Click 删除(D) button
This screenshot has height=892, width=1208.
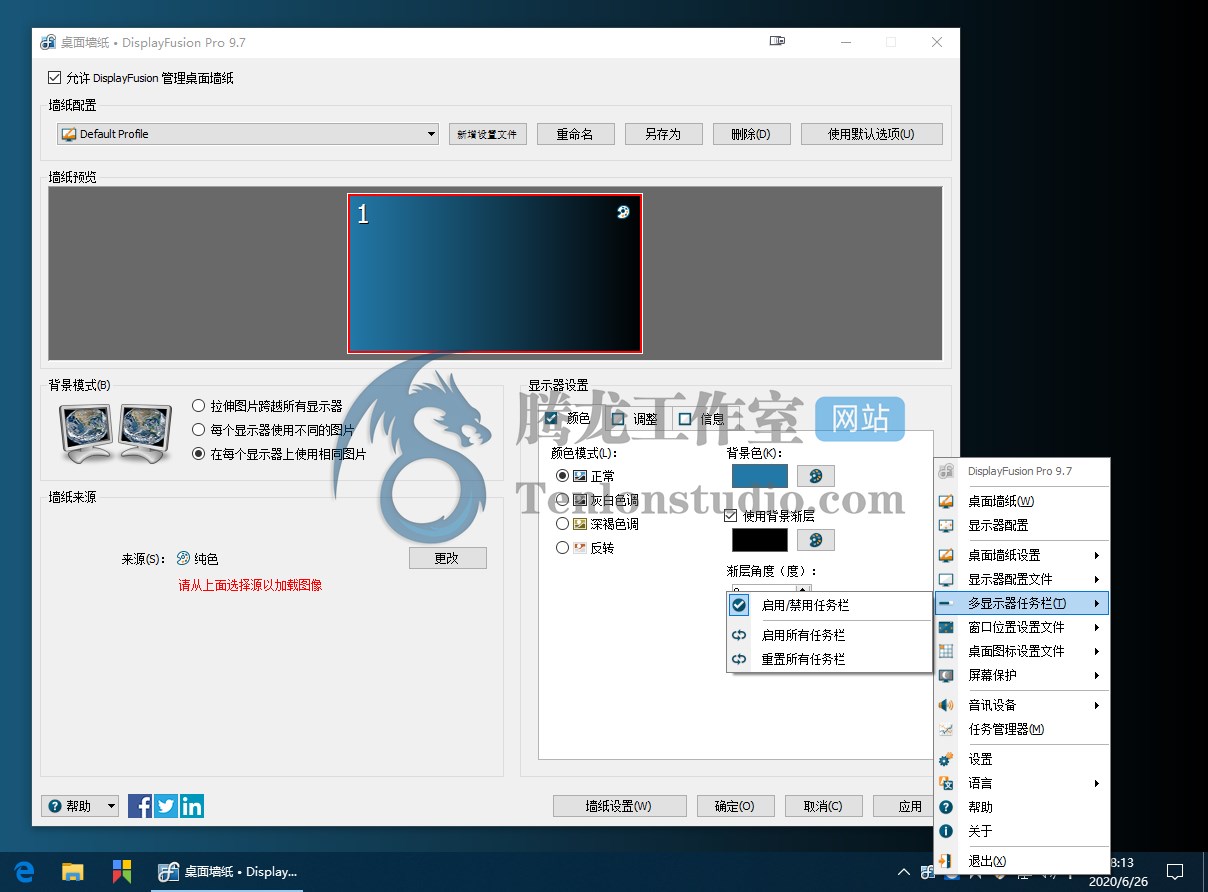coord(751,134)
